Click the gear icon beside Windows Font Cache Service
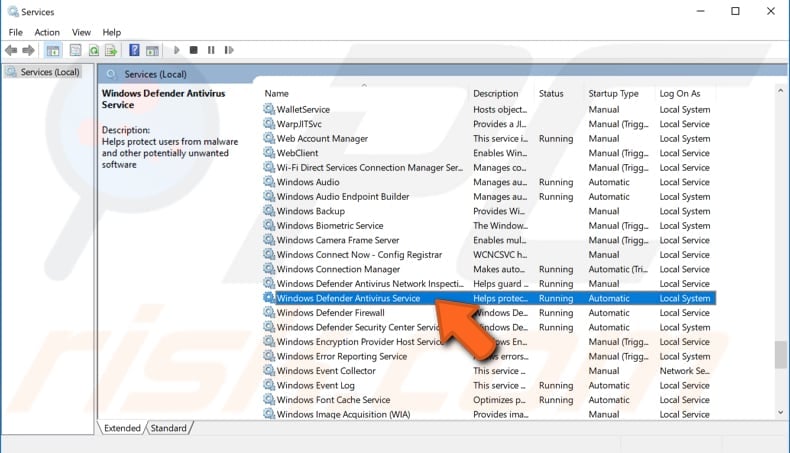The height and width of the screenshot is (453, 790). [x=269, y=399]
